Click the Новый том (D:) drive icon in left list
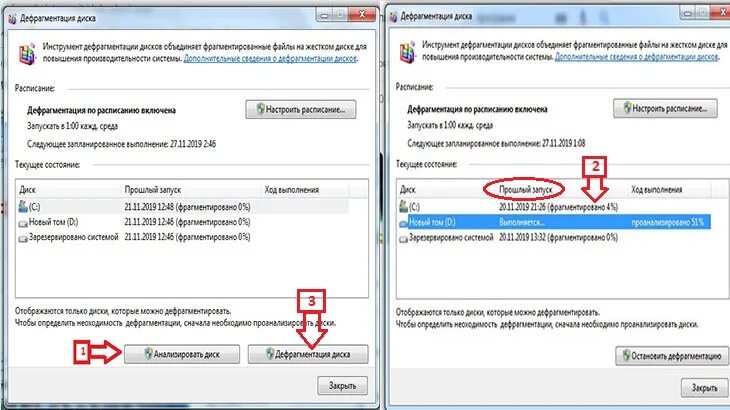730x410 pixels. [x=23, y=223]
